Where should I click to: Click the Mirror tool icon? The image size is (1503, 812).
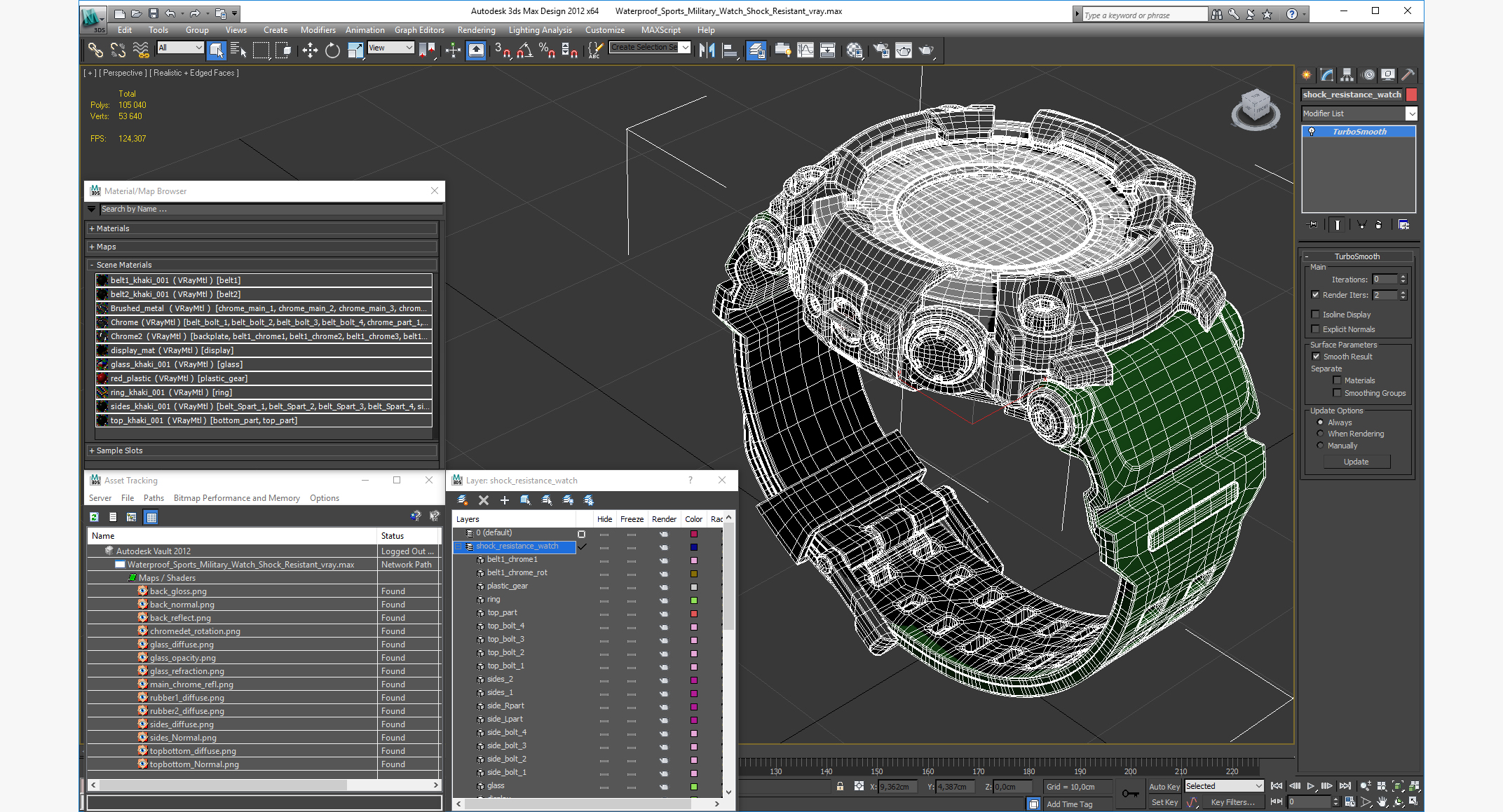click(x=707, y=50)
